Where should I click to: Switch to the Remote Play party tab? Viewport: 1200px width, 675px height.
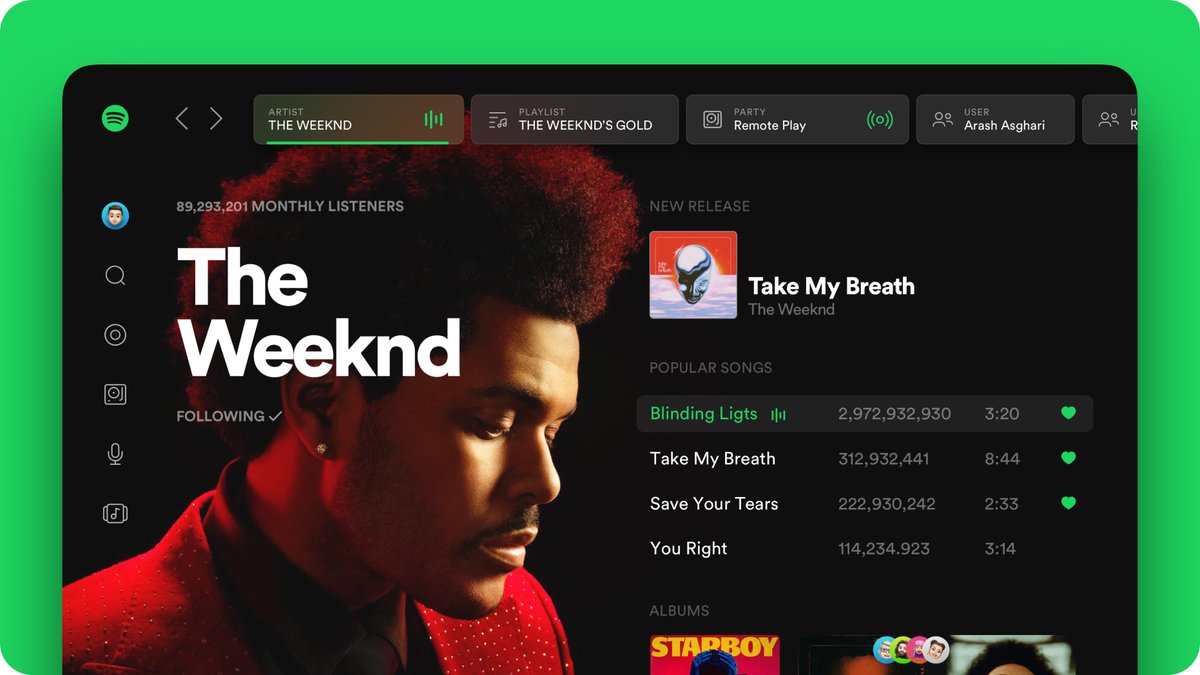pos(797,120)
